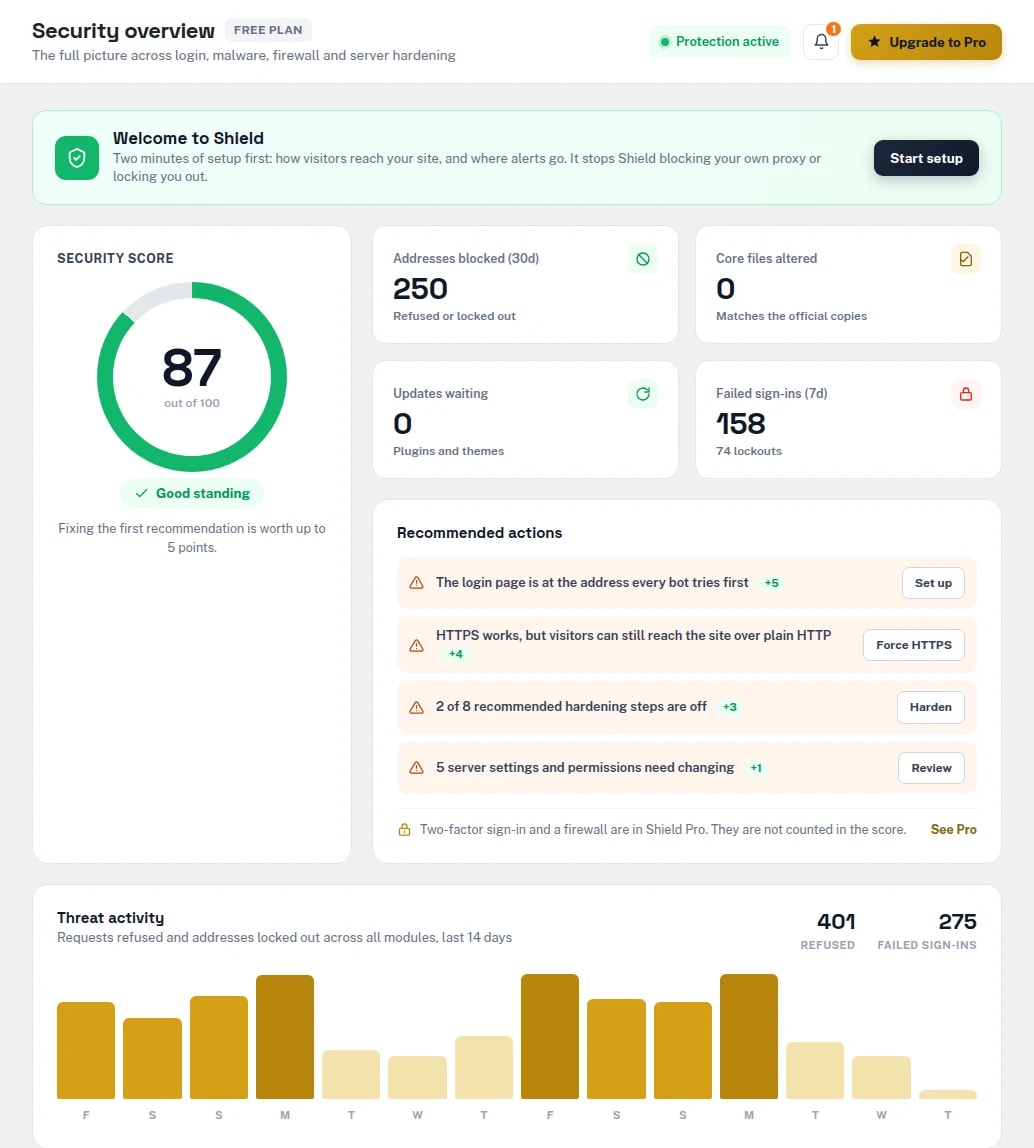The width and height of the screenshot is (1034, 1148).
Task: Click Upgrade to Pro button
Action: [926, 42]
